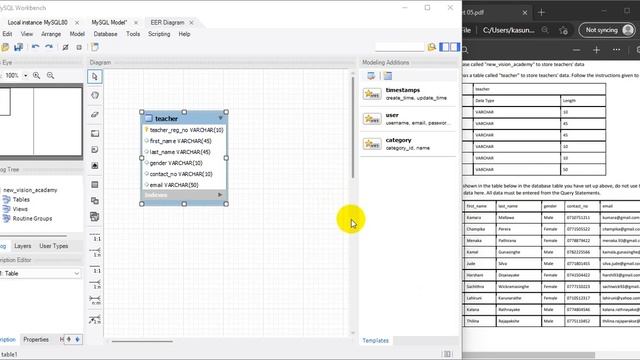Zoom in on the diagram with the plus magnifier

point(36,76)
